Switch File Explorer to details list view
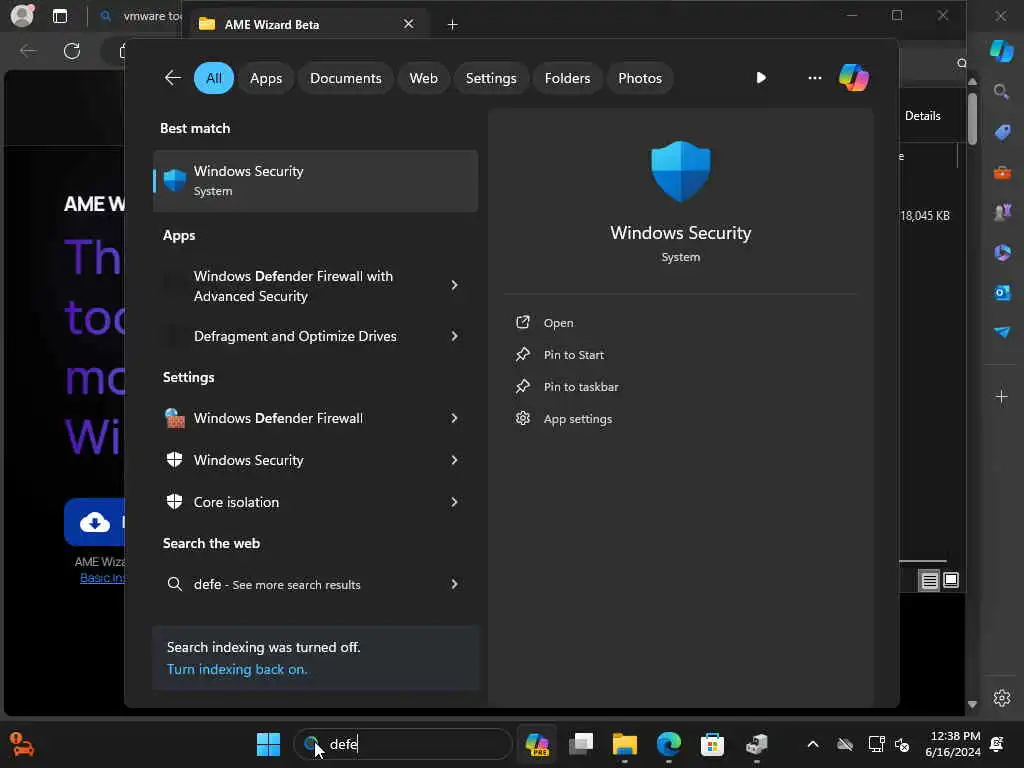The image size is (1024, 768). 929,580
